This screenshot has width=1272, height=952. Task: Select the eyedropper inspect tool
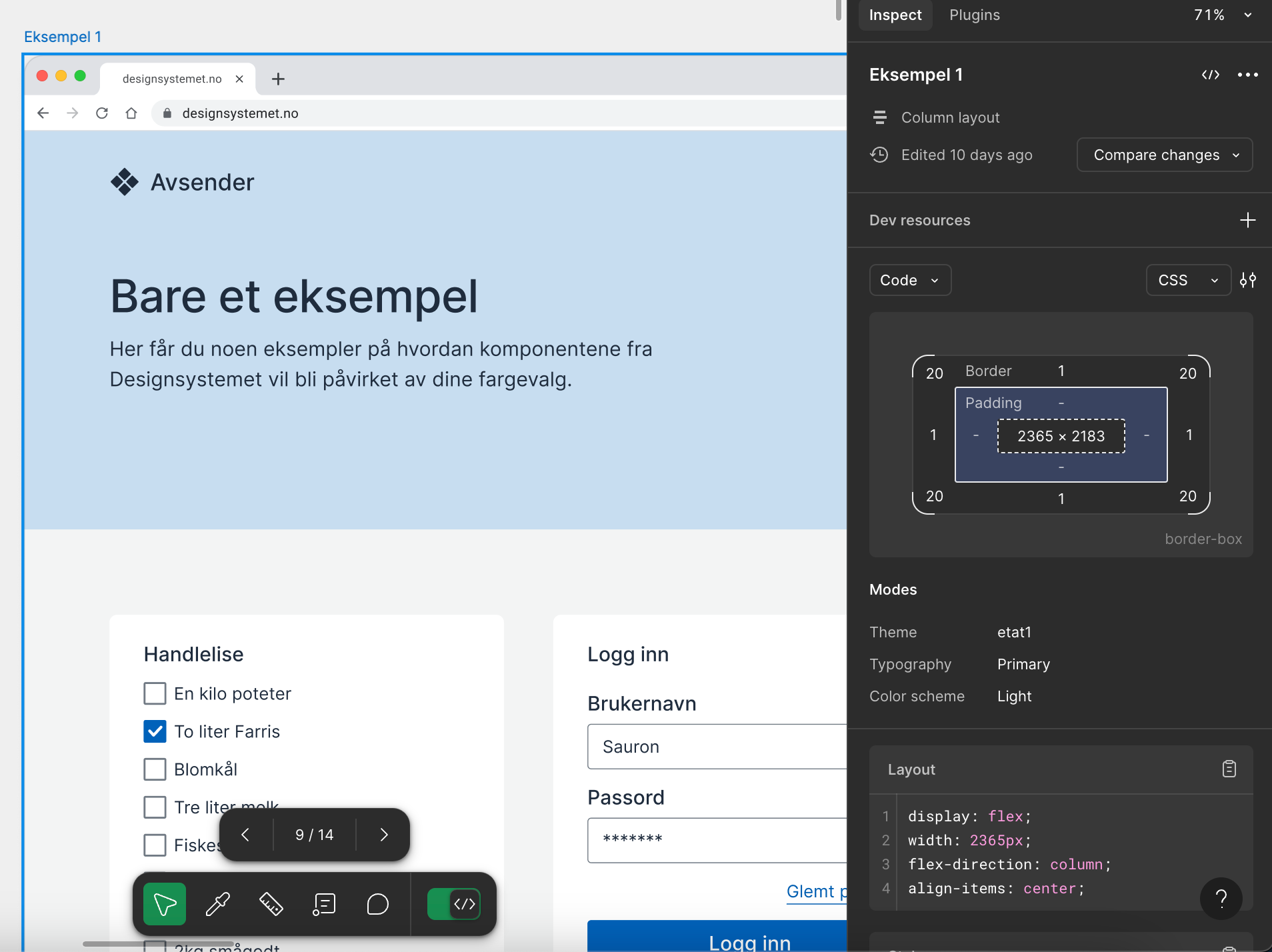click(217, 904)
